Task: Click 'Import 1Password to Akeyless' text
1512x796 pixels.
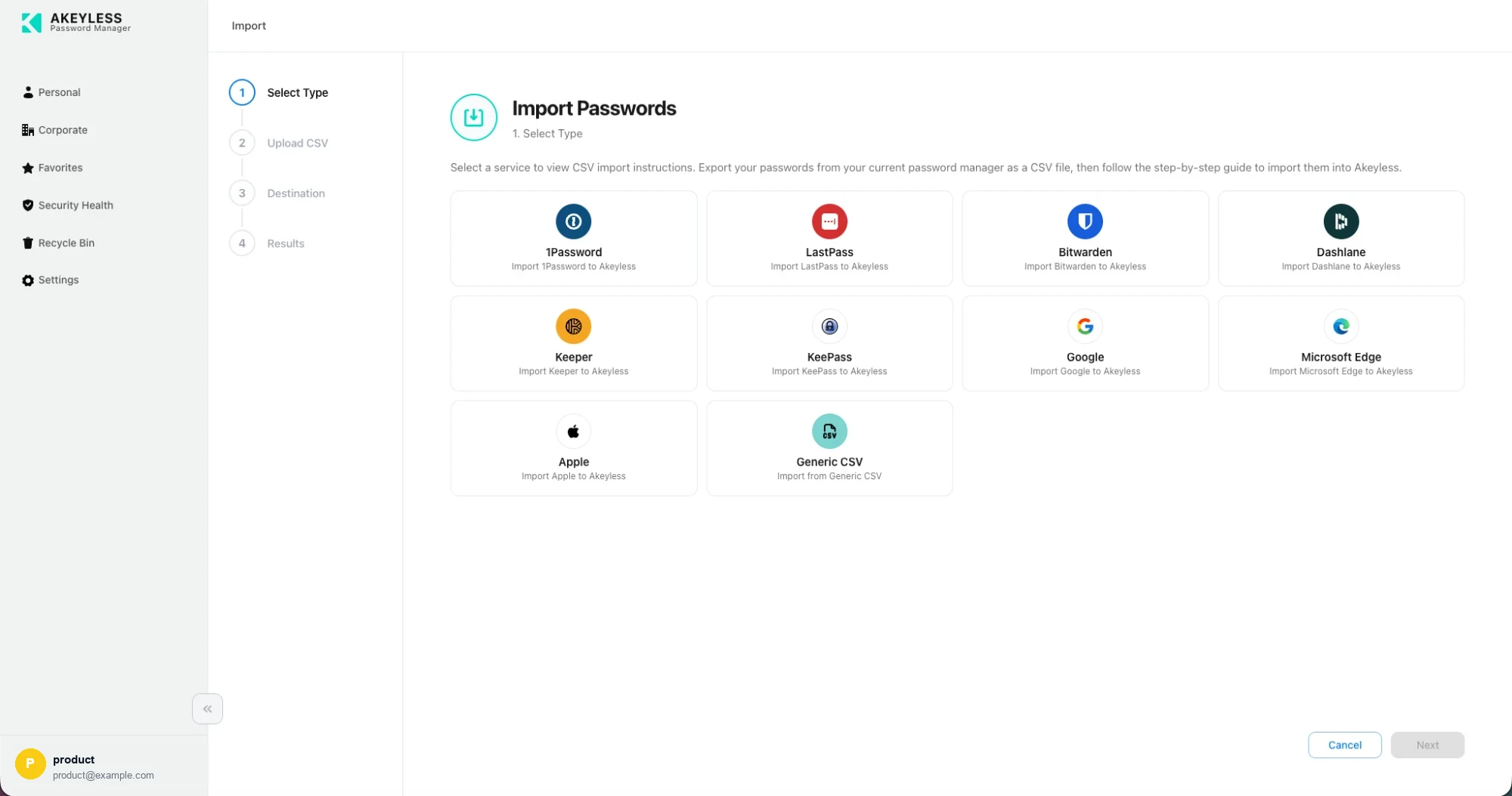Action: (573, 267)
